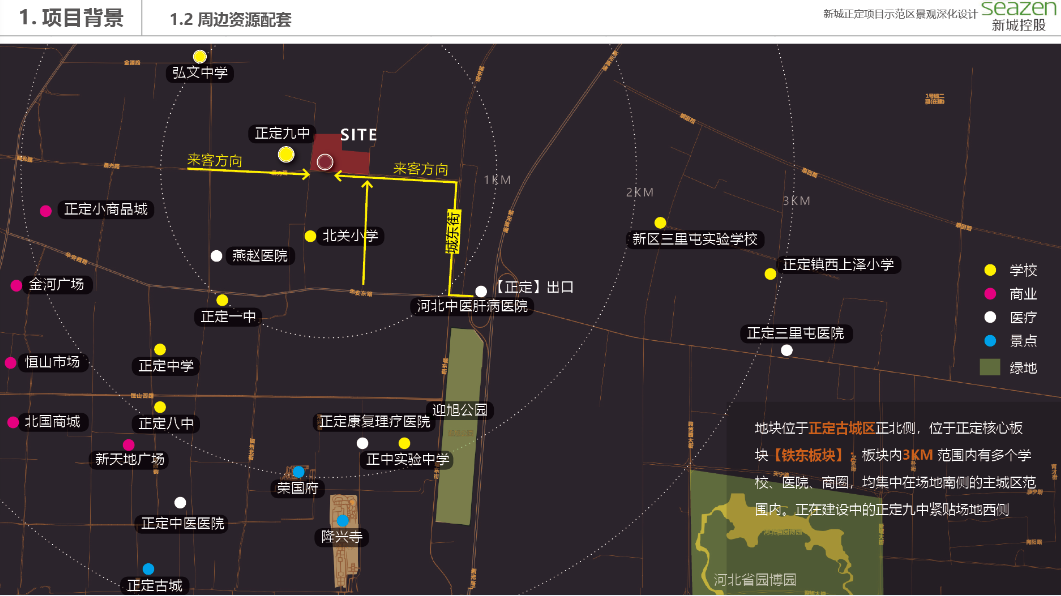Click the 隆兴寺 temple complex outline
1061x596 pixels.
pyautogui.click(x=344, y=541)
